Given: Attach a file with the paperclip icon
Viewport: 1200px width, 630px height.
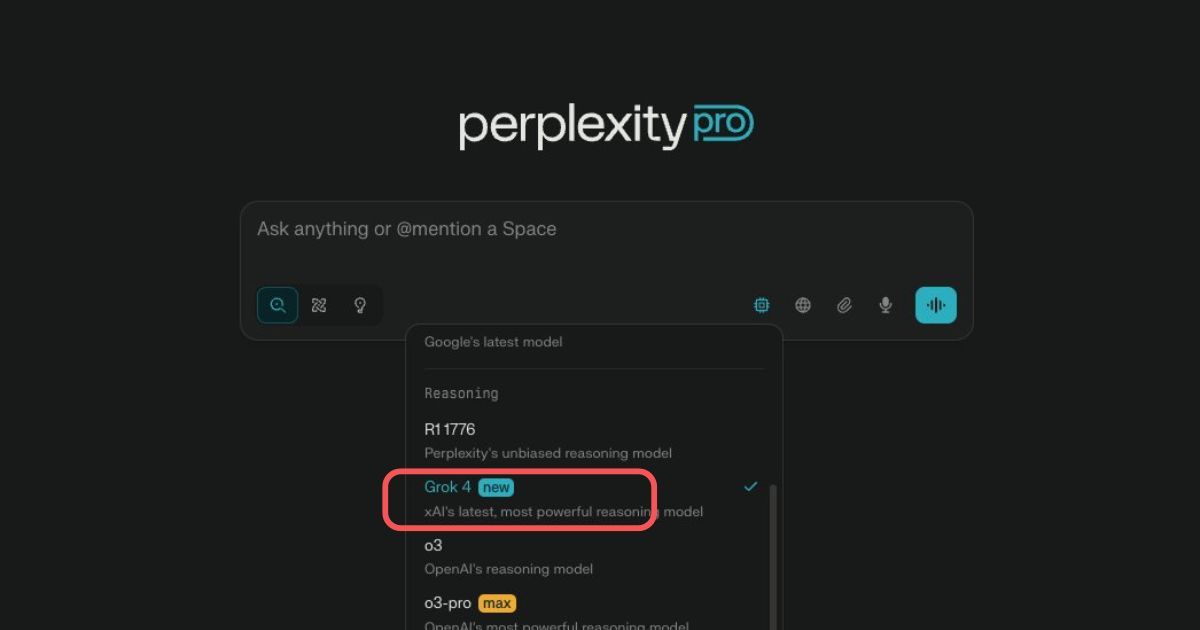Looking at the screenshot, I should click(x=844, y=305).
